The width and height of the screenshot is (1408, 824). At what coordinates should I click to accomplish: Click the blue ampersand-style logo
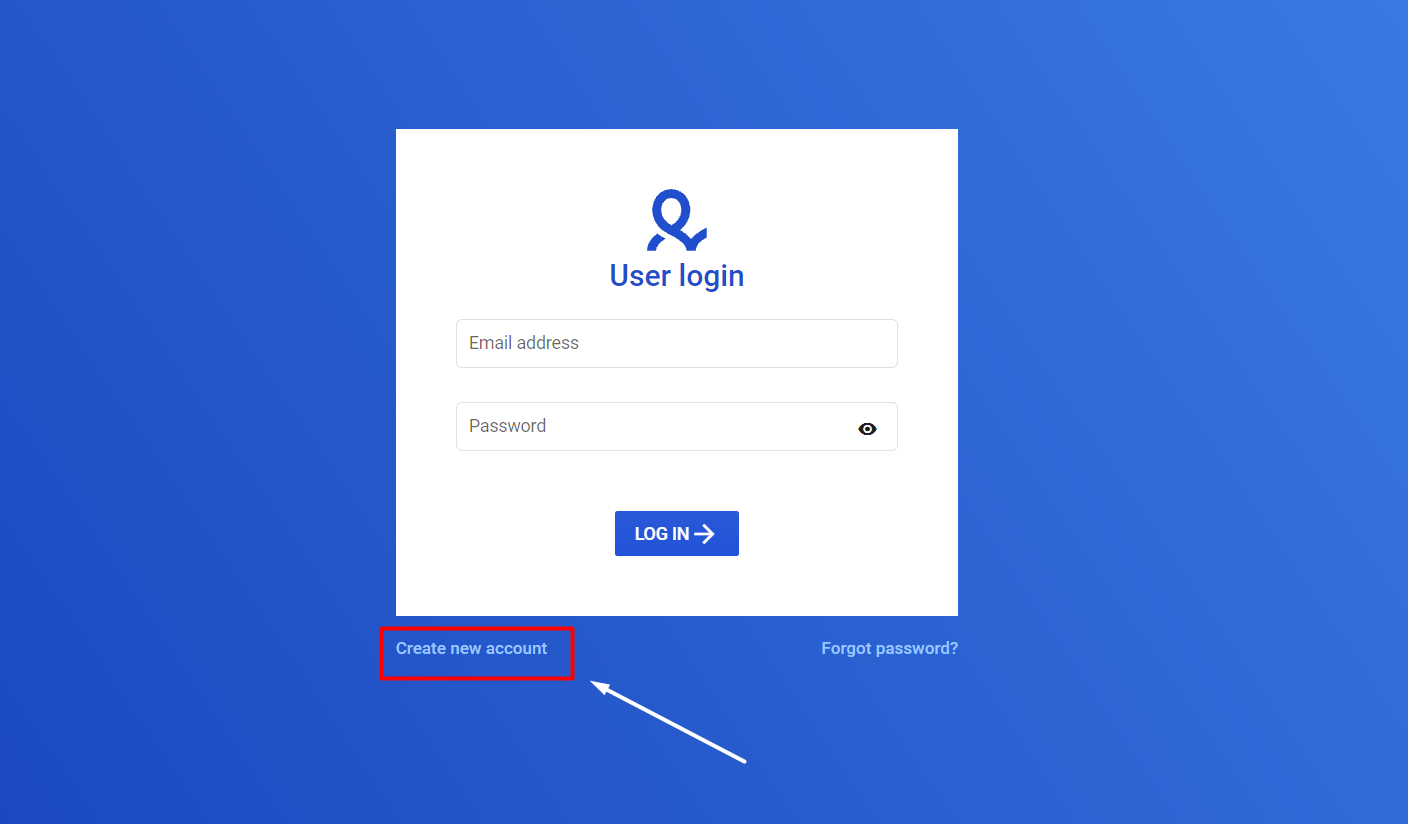point(677,220)
